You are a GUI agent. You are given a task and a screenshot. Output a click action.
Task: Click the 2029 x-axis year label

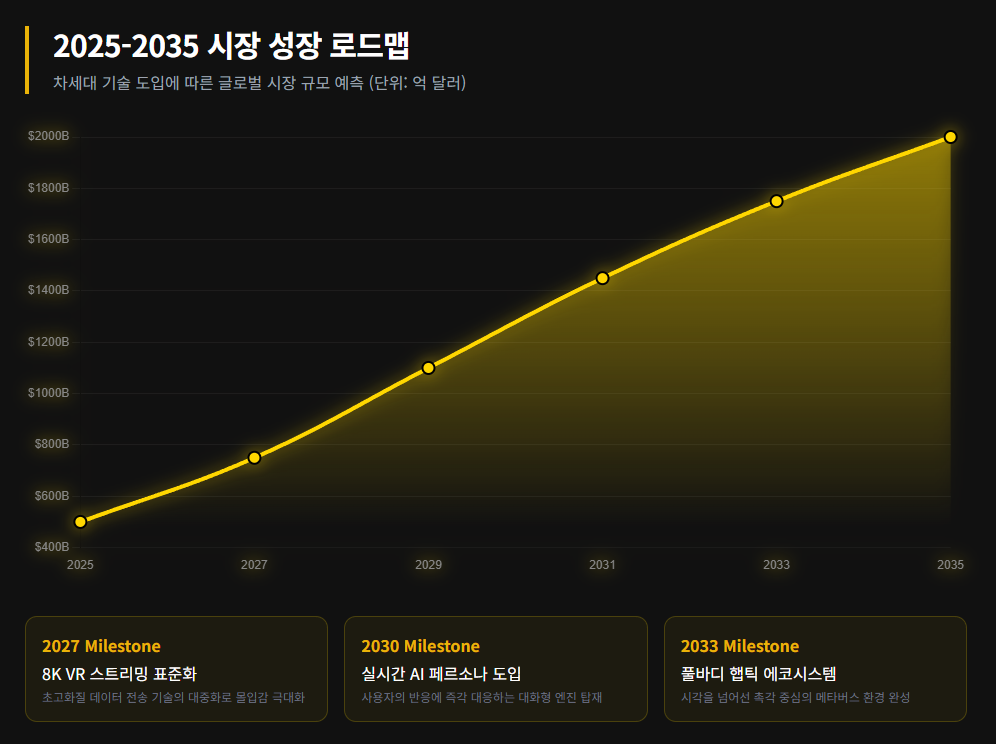pos(428,565)
